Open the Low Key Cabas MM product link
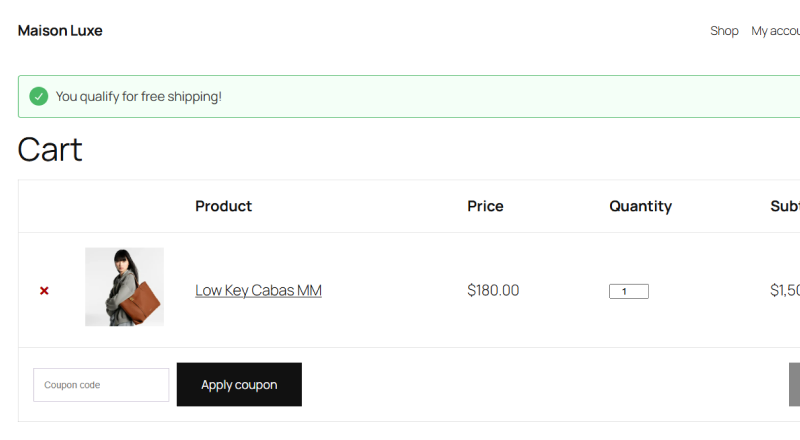The height and width of the screenshot is (440, 800). click(x=258, y=291)
